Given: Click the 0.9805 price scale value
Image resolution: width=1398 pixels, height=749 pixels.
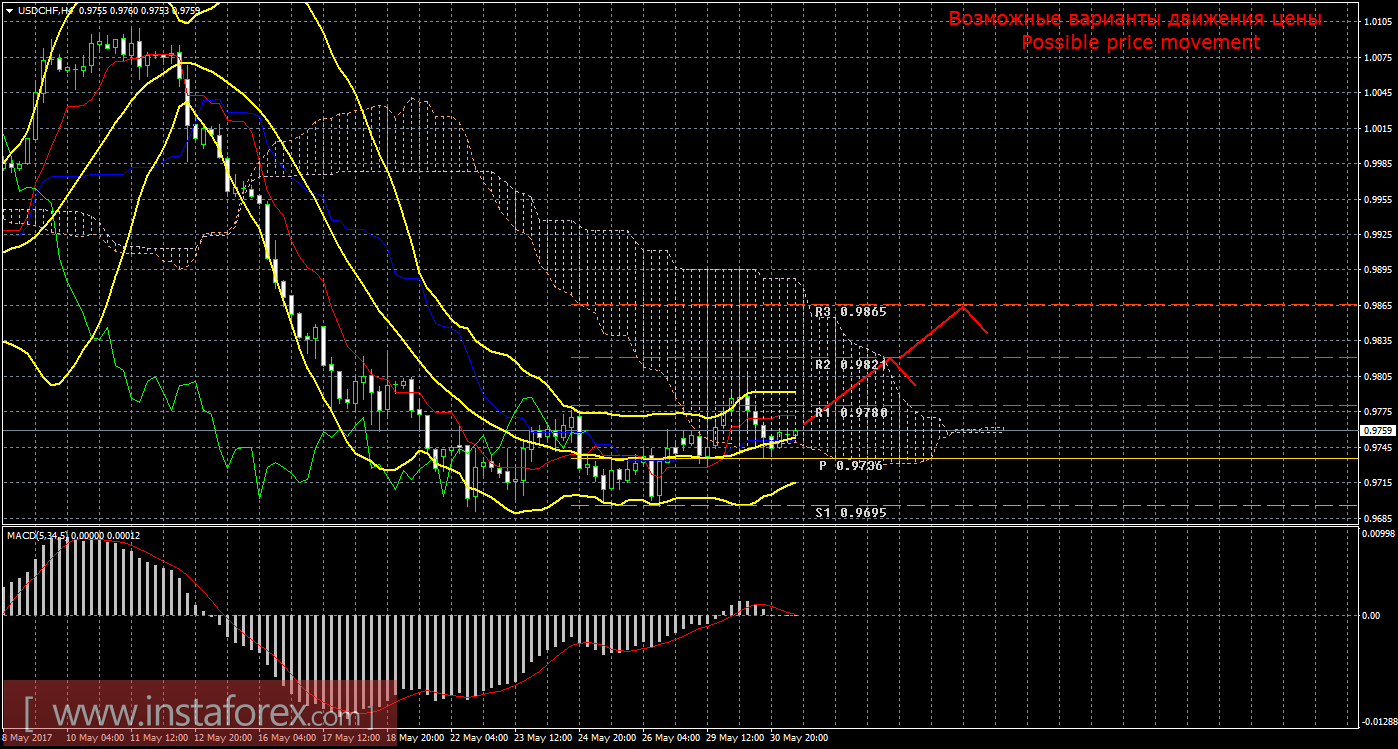Looking at the screenshot, I should pyautogui.click(x=1377, y=376).
